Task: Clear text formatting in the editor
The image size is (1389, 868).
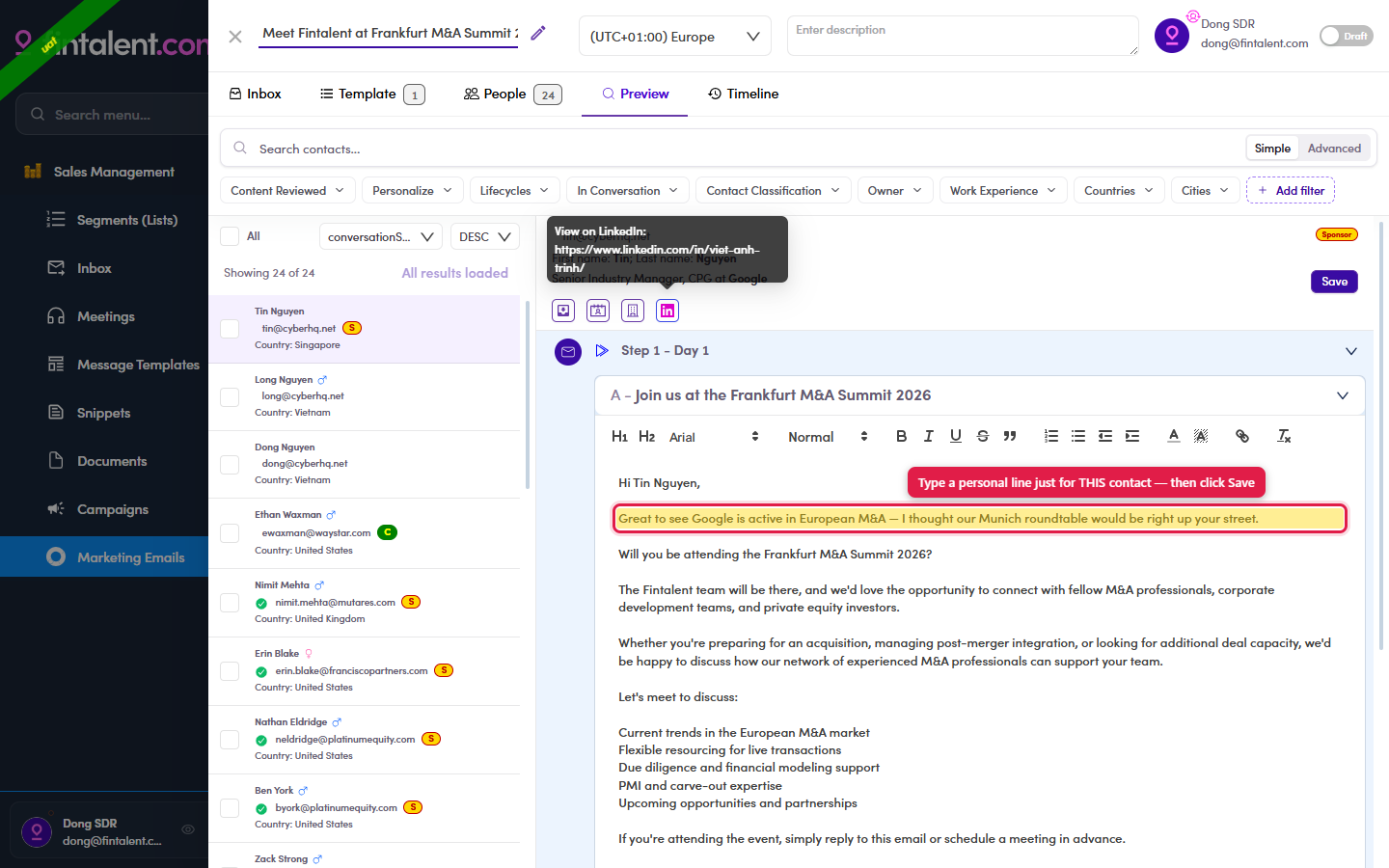Action: (1284, 436)
